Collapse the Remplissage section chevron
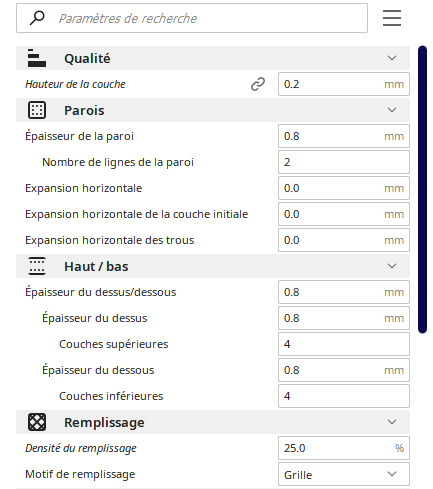 392,422
